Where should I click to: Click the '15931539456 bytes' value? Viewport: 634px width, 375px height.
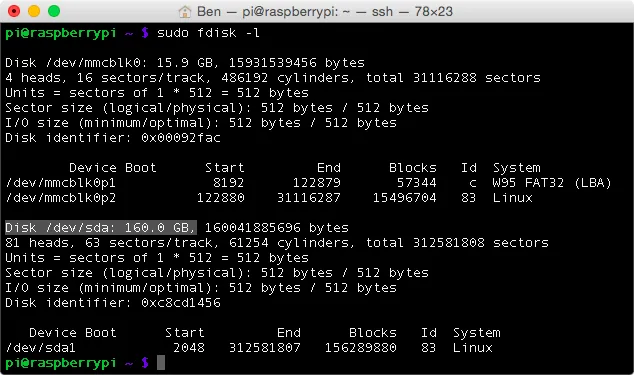296,63
